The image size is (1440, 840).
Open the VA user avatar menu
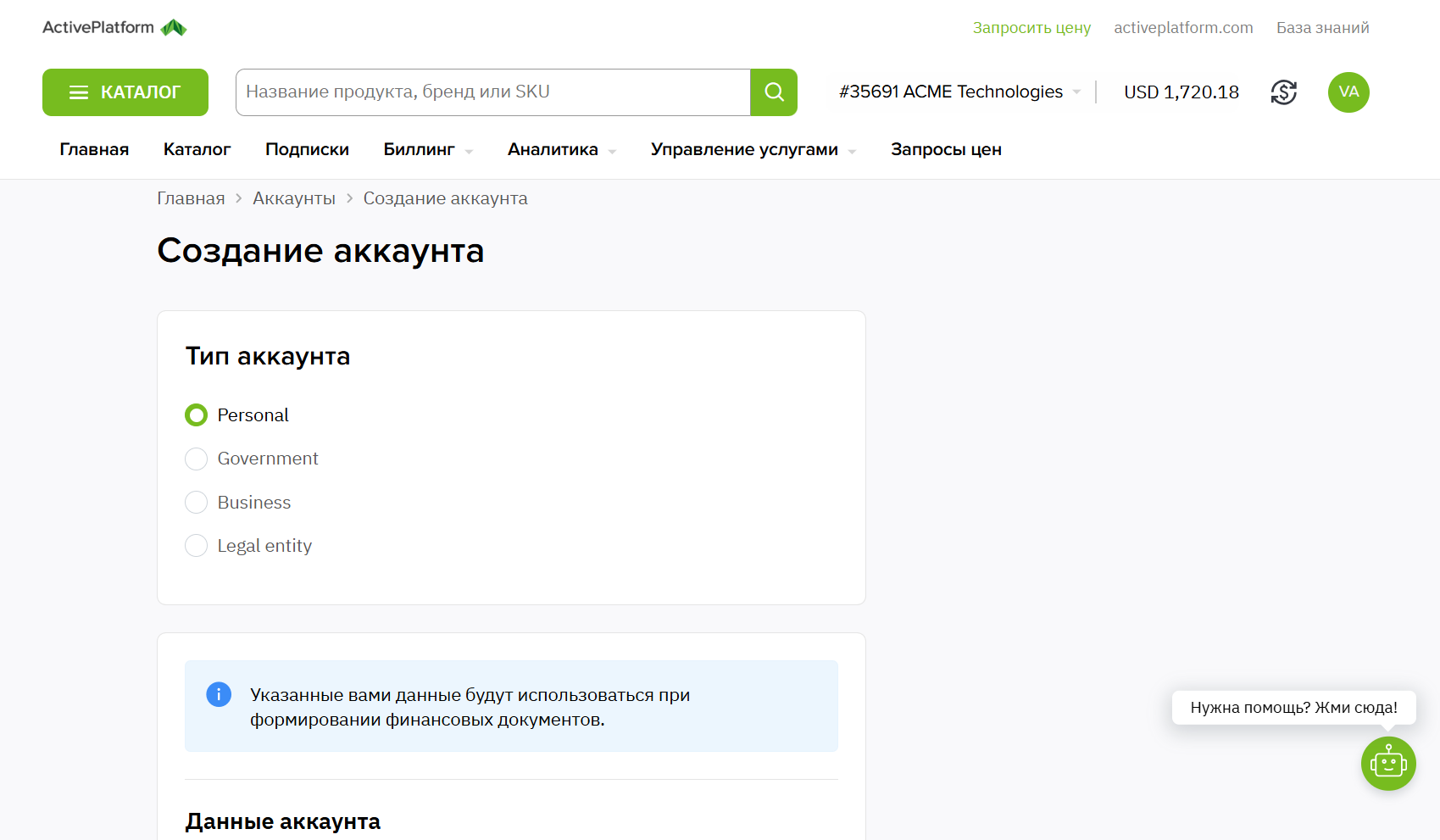click(1348, 92)
